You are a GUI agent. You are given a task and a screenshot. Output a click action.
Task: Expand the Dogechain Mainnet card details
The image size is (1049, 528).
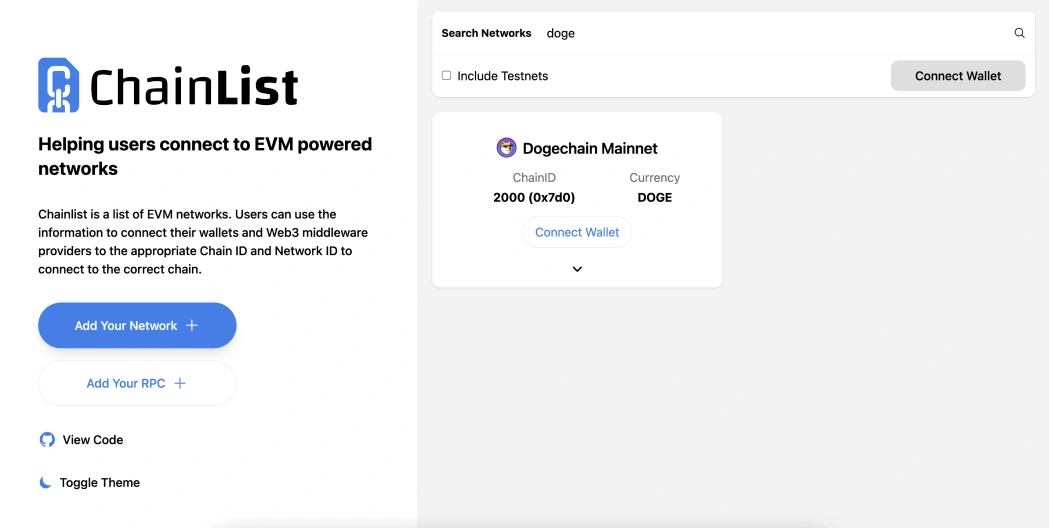pyautogui.click(x=577, y=269)
